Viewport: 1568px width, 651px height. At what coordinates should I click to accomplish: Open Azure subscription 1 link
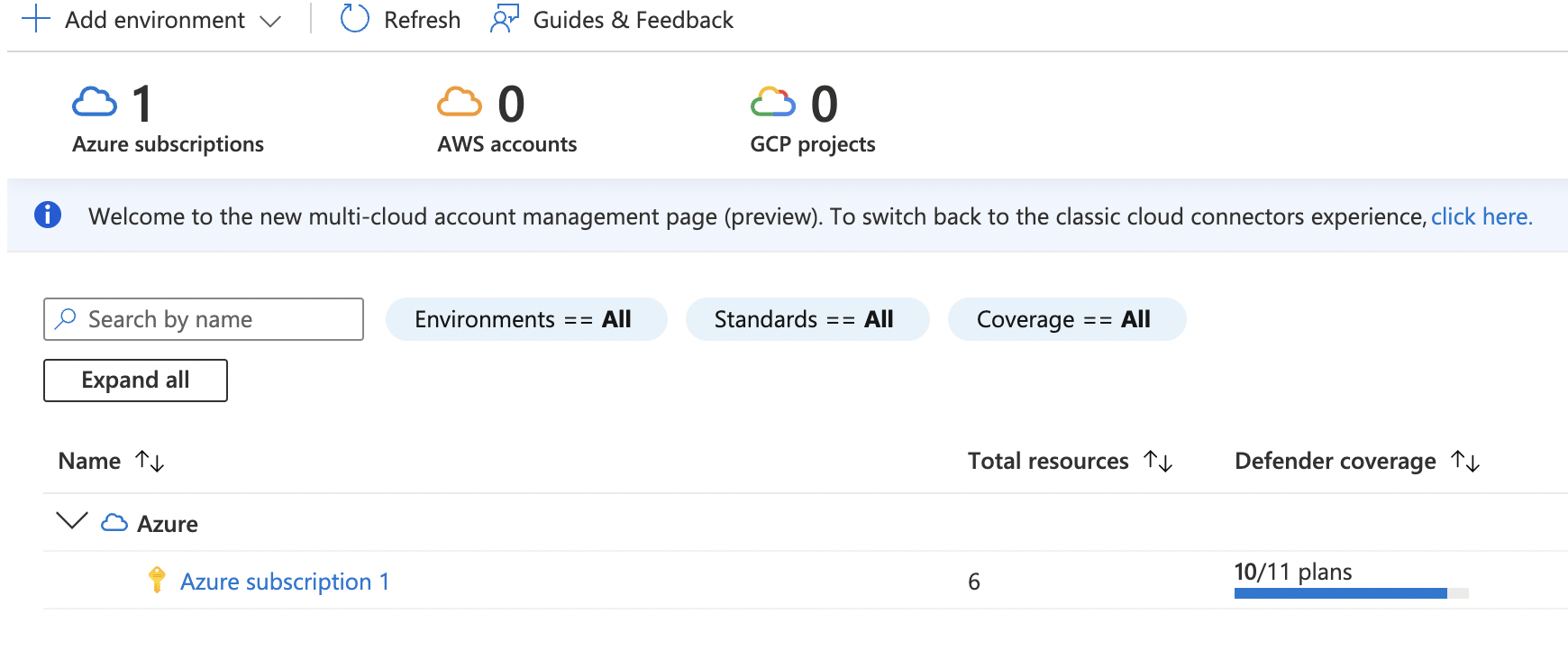click(x=285, y=582)
